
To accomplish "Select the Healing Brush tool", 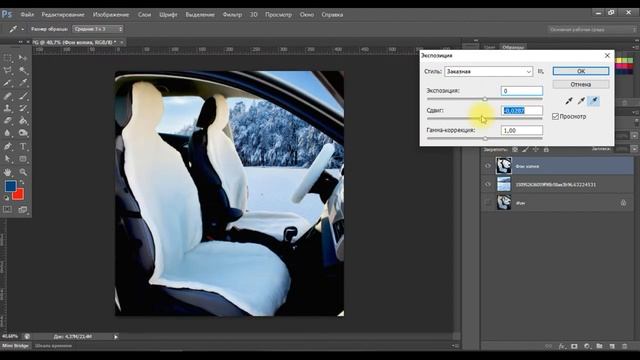I will pyautogui.click(x=8, y=96).
